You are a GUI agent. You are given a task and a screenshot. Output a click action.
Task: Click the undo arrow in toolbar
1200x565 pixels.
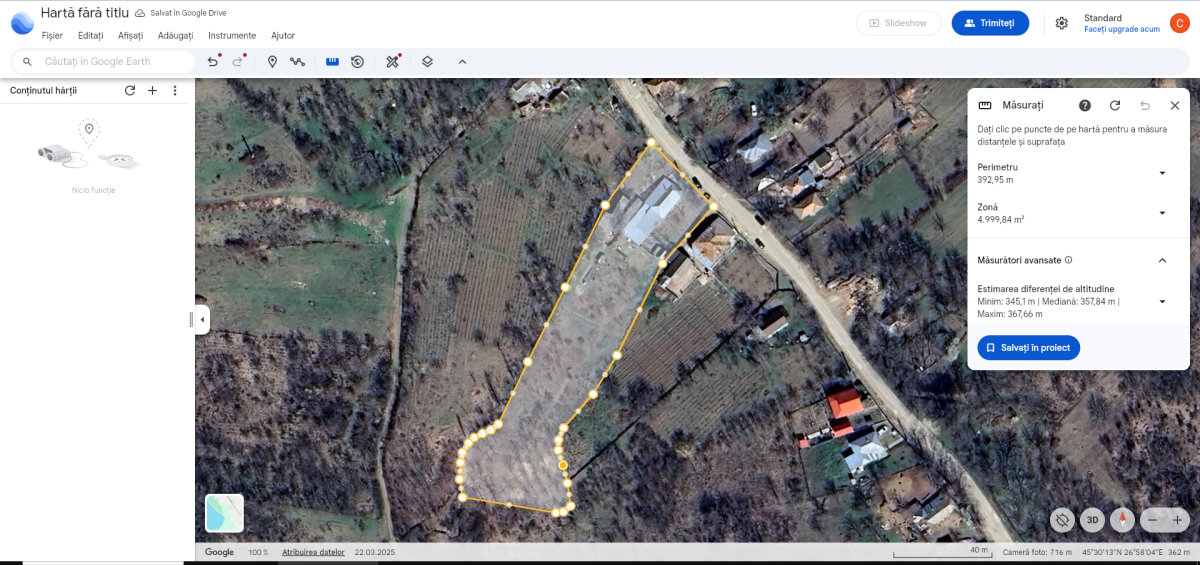(213, 61)
